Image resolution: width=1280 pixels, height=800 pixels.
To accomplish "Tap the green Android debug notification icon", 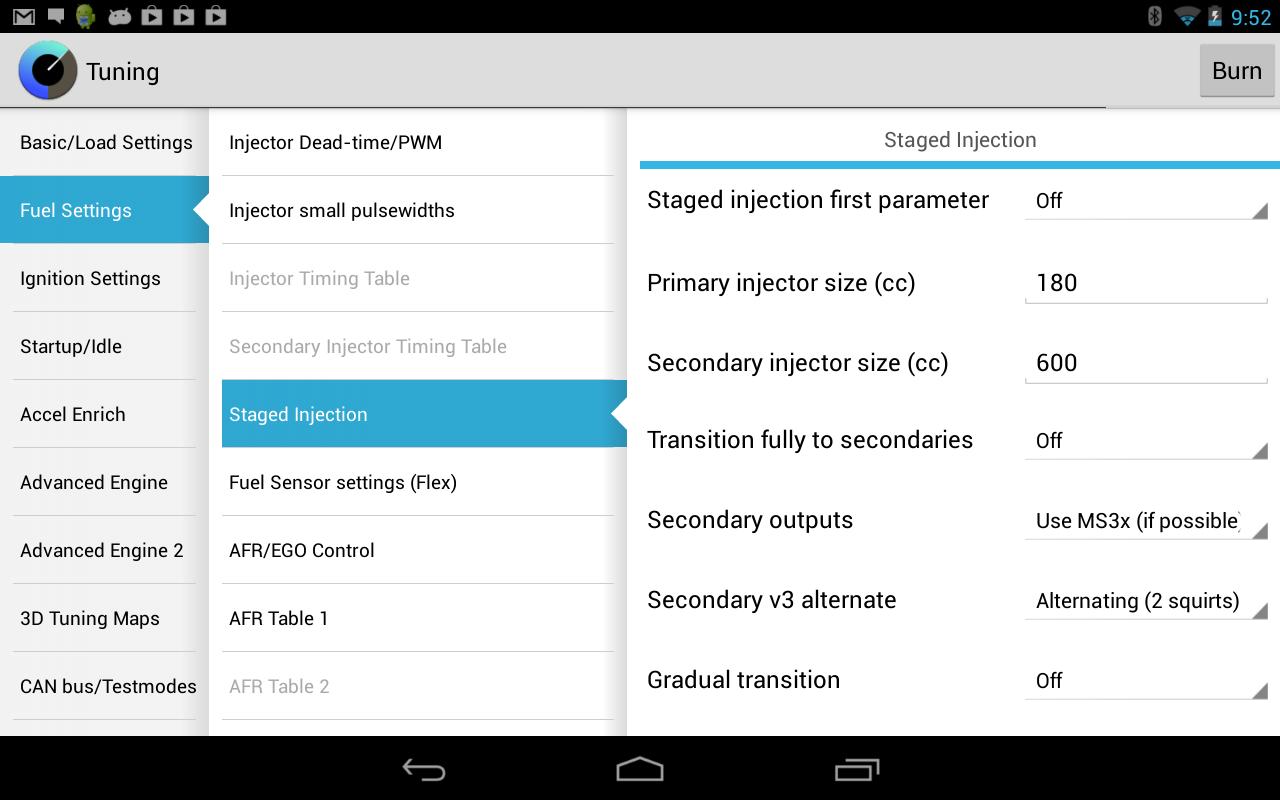I will coord(86,16).
